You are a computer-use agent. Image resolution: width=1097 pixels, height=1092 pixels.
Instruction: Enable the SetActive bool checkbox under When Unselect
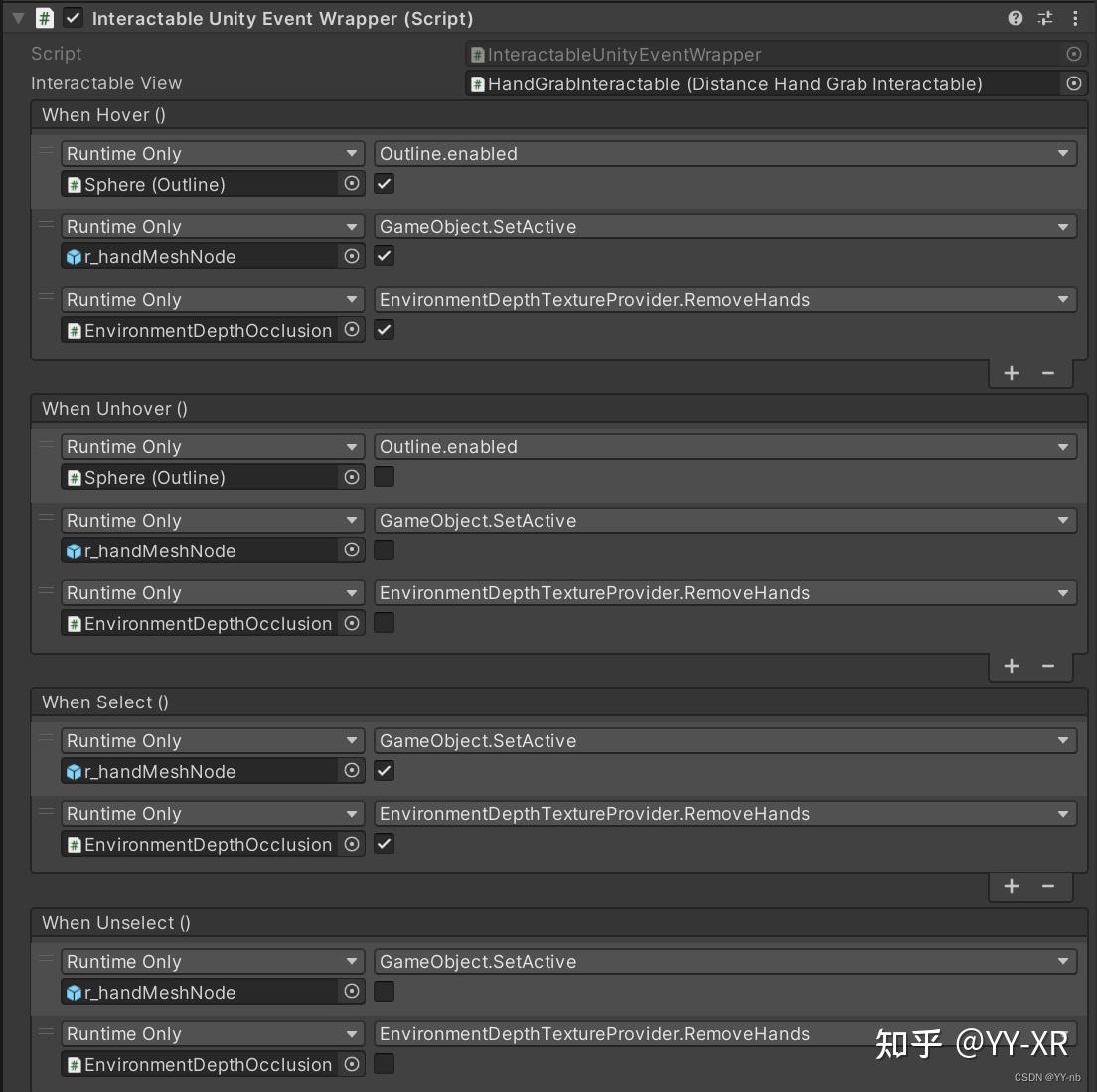[384, 991]
